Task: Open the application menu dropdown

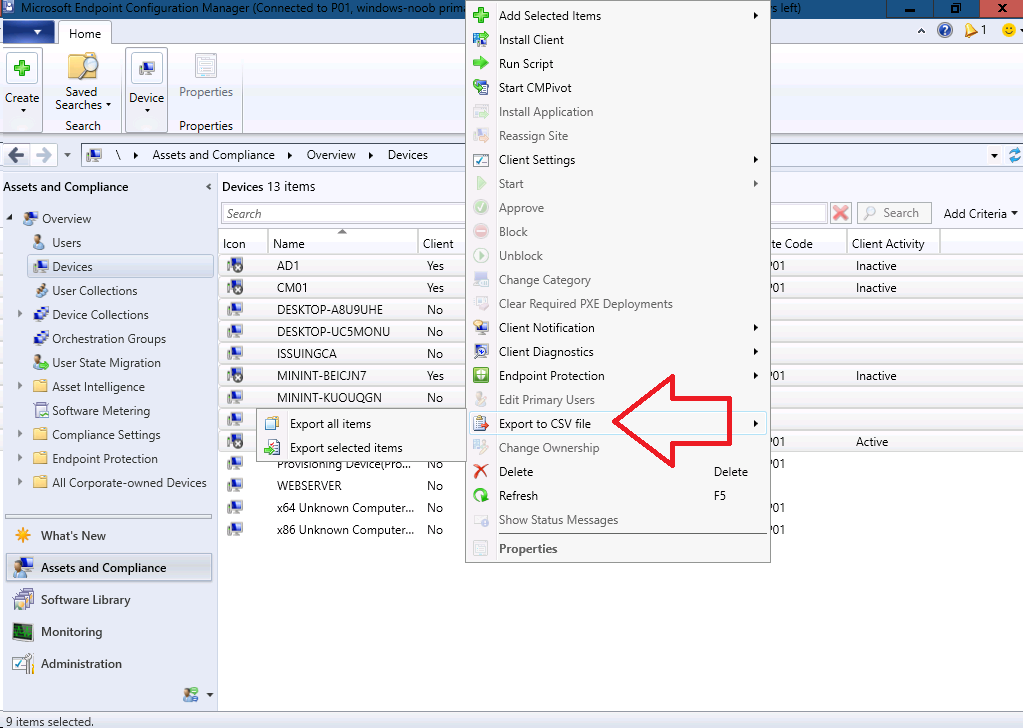Action: tap(29, 31)
